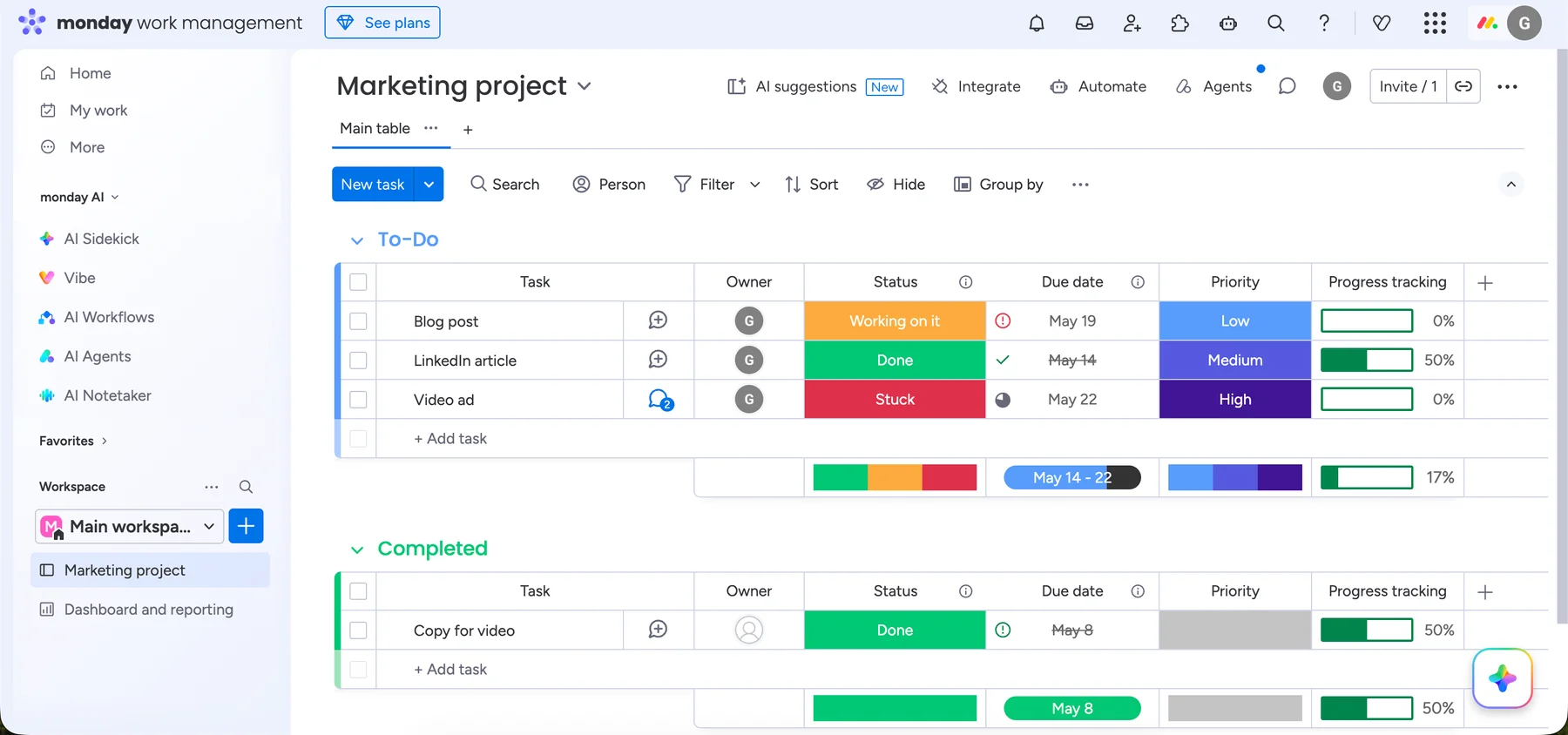Add a column to the To-Do group
The width and height of the screenshot is (1568, 735).
click(x=1485, y=282)
